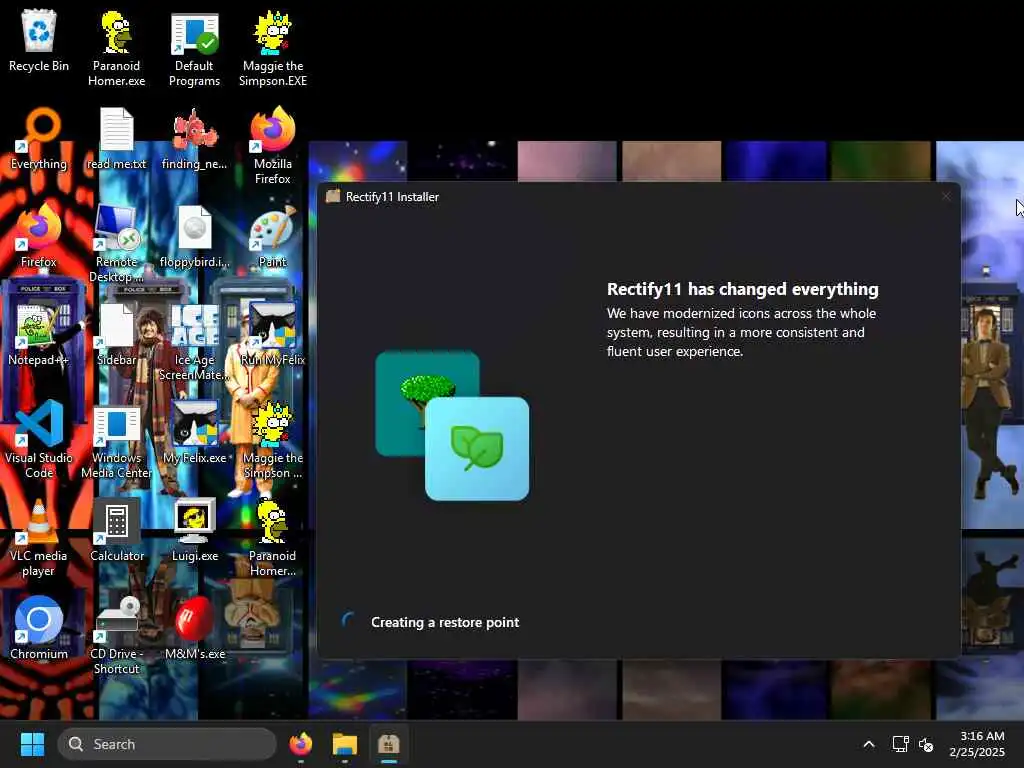Viewport: 1024px width, 768px height.
Task: Click the 'Creating a restore point' status text
Action: coord(445,622)
